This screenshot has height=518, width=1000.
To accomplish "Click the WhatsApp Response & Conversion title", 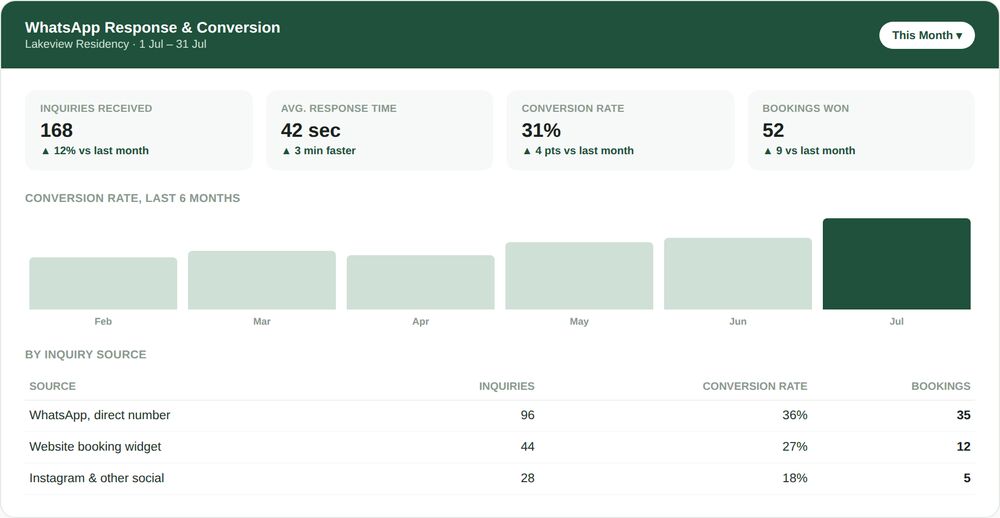I will click(152, 27).
